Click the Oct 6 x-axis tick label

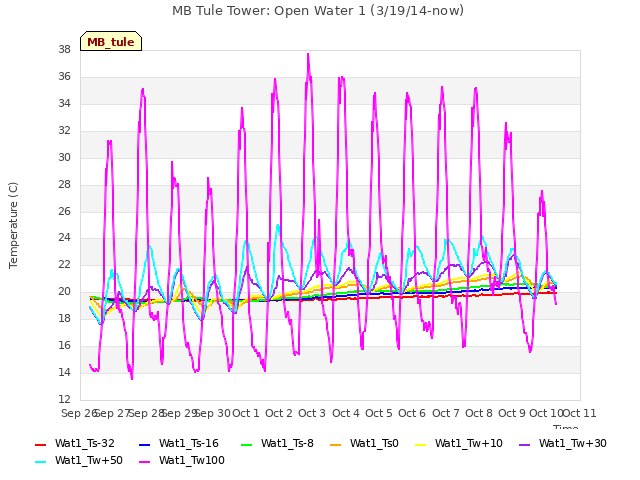click(x=412, y=413)
